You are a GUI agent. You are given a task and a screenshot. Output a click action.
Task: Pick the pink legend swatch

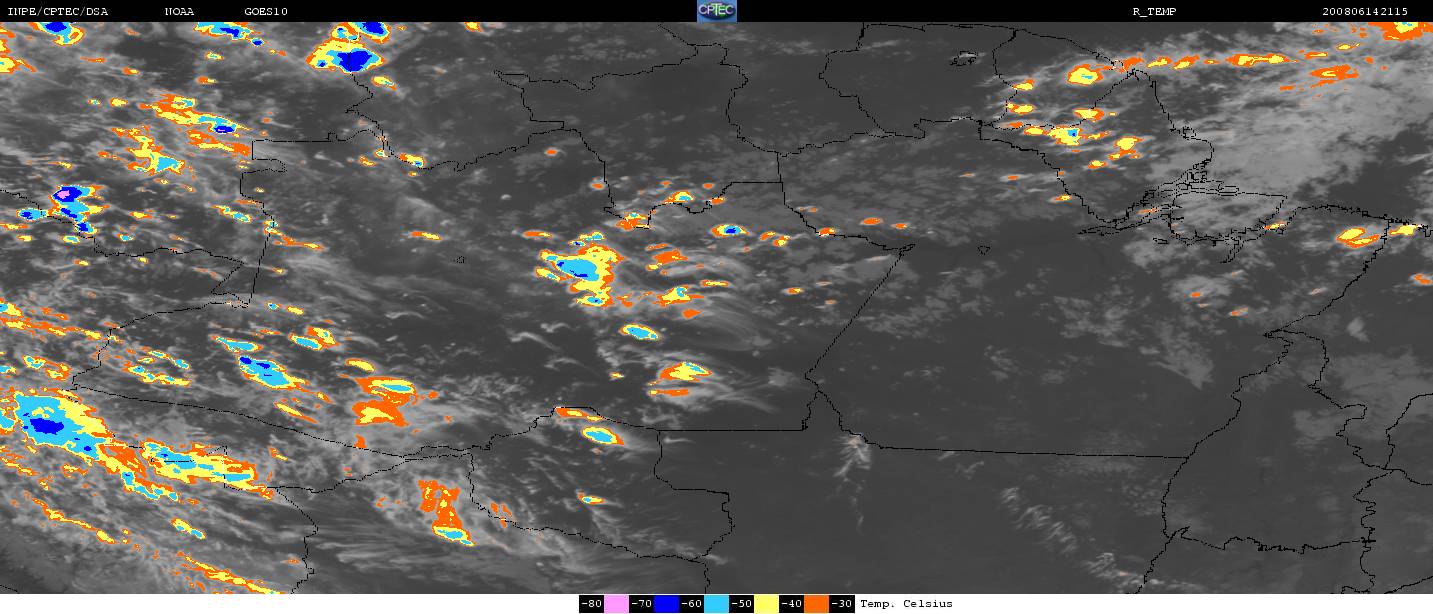(x=616, y=604)
